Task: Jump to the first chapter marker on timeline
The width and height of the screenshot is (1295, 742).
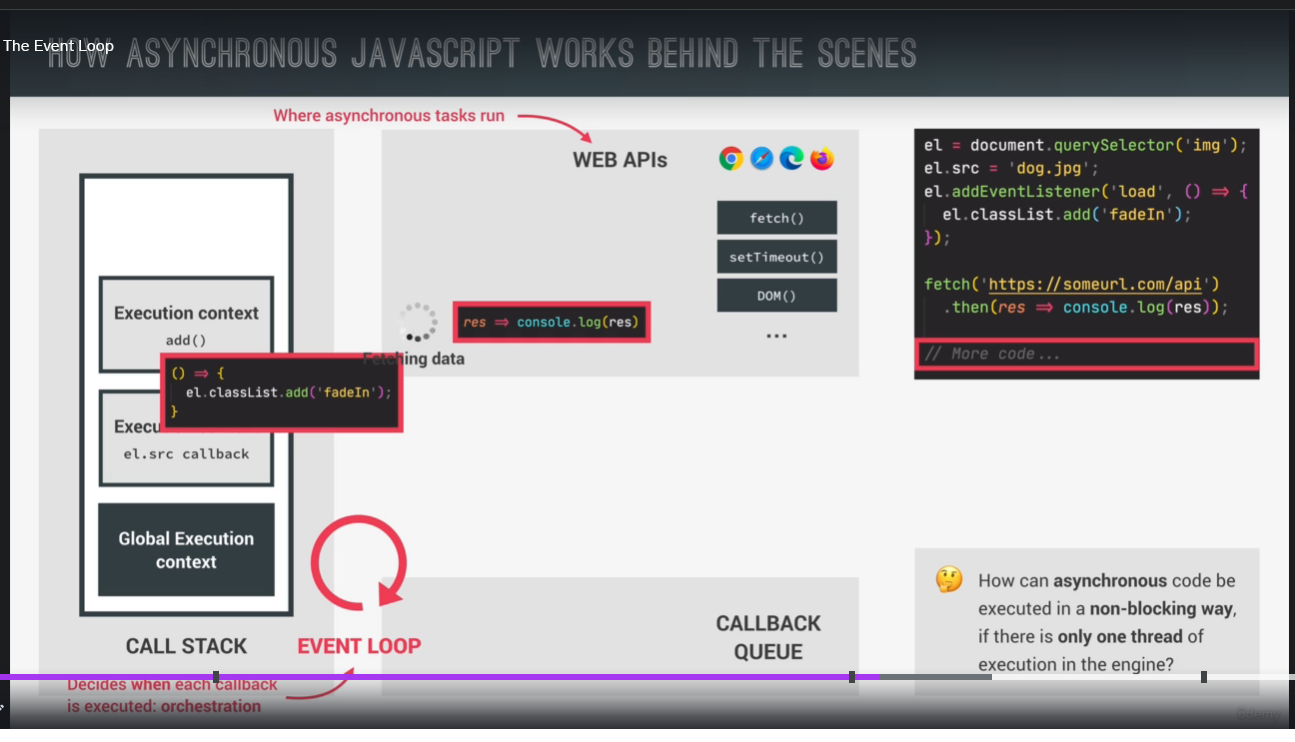Action: [x=216, y=677]
